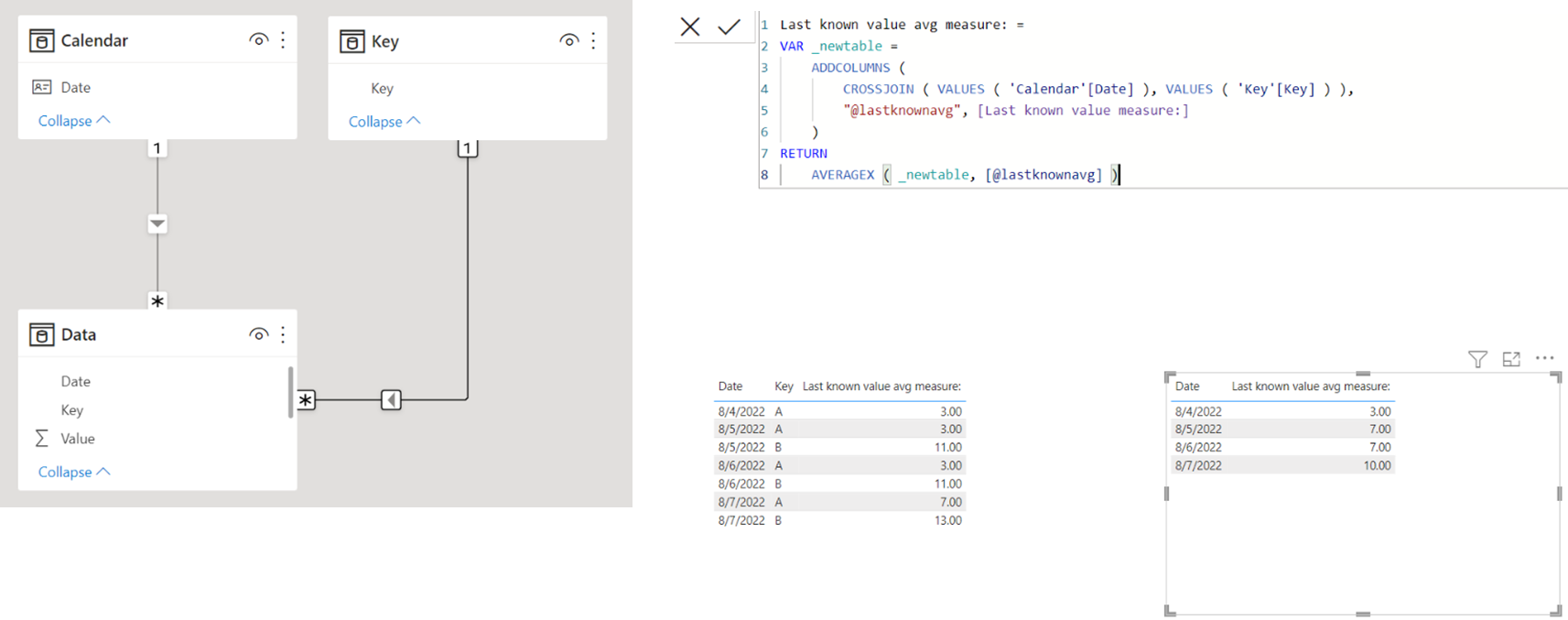Toggle visibility of the Key table
1568x620 pixels.
pyautogui.click(x=569, y=40)
